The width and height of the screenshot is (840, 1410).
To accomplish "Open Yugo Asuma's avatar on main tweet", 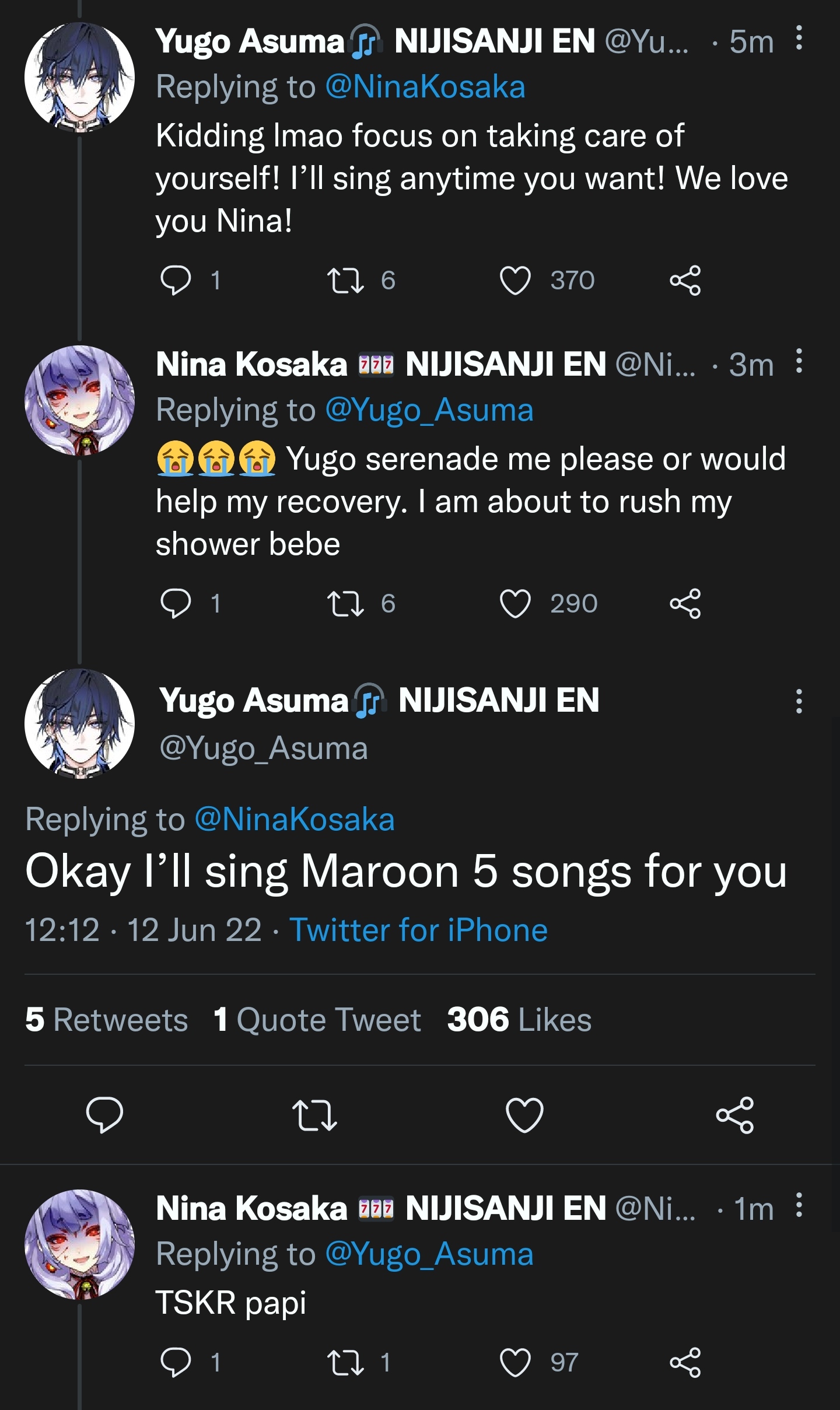I will point(79,723).
